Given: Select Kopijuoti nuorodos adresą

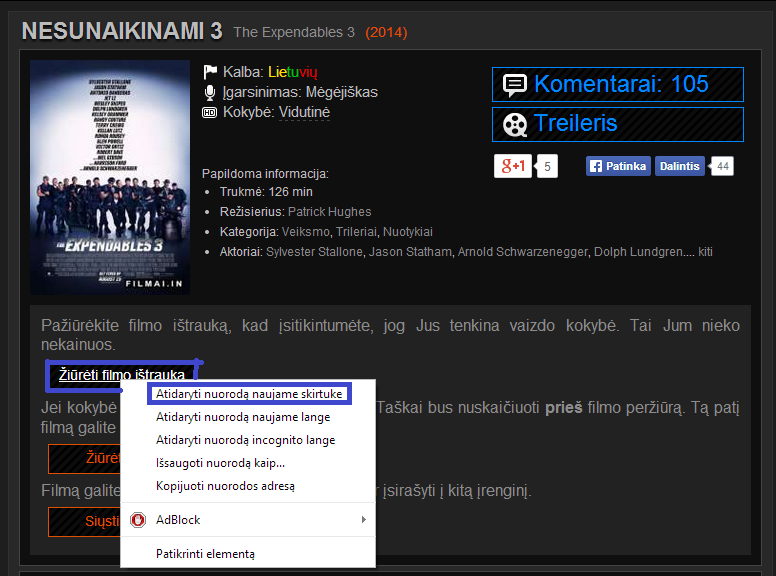Looking at the screenshot, I should click(248, 486).
